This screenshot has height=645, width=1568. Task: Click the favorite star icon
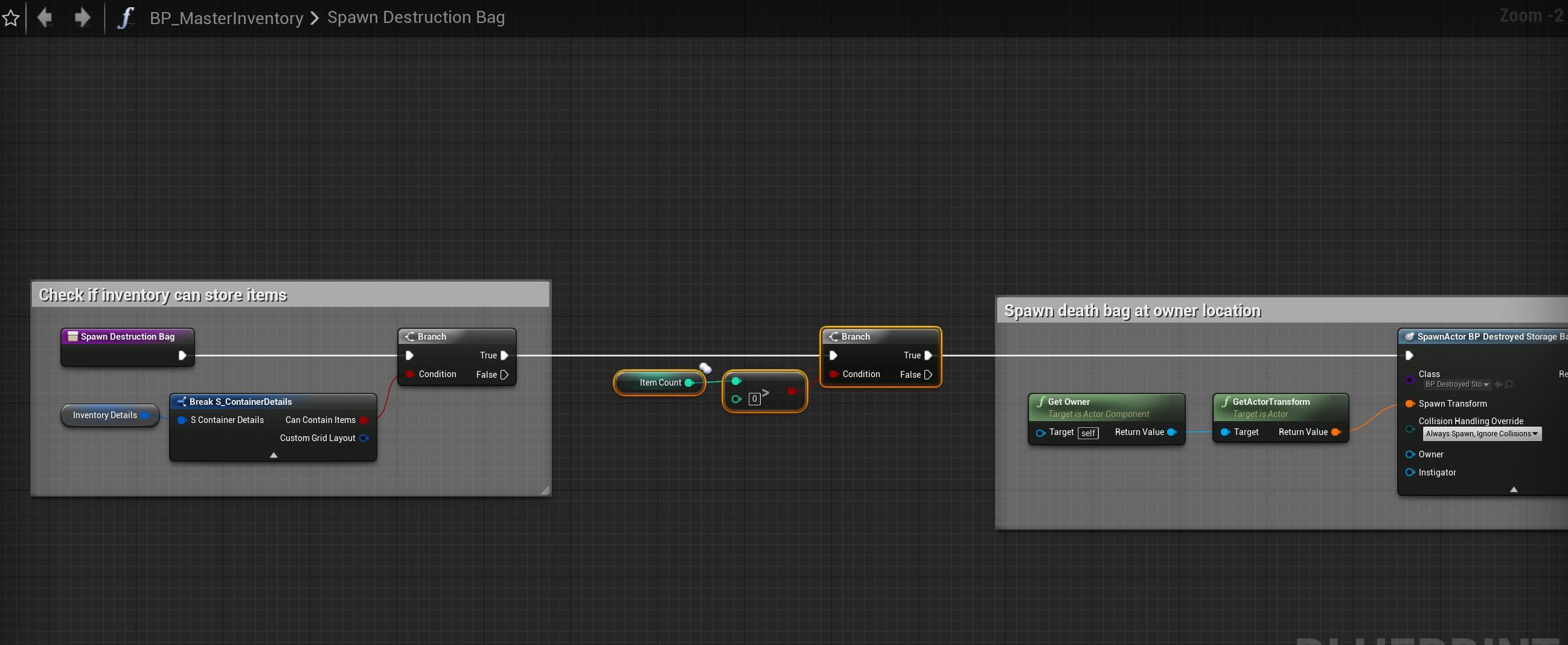coord(11,17)
